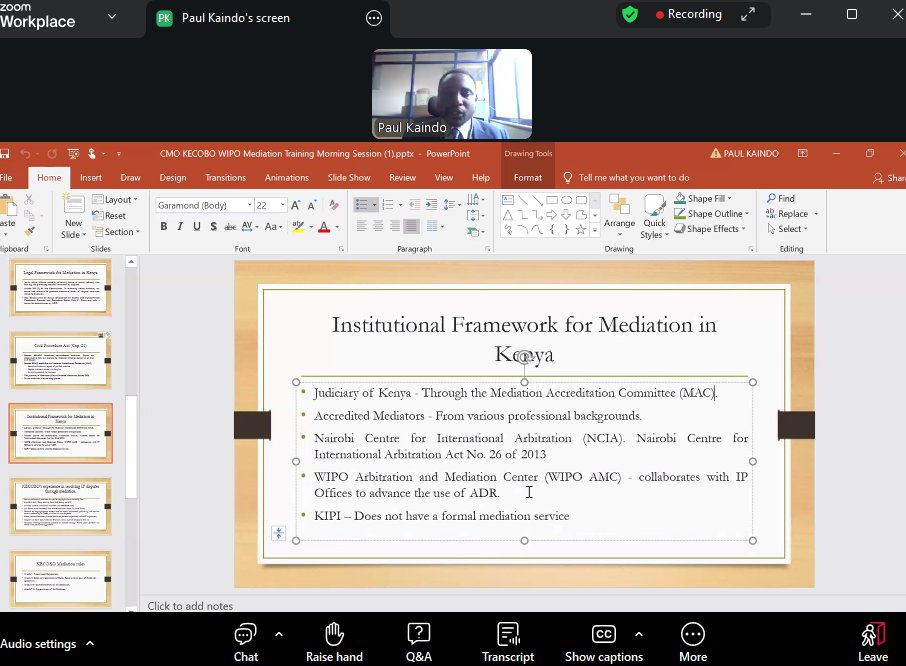Justify the paragraph text
Viewport: 906px width, 666px height.
point(411,226)
